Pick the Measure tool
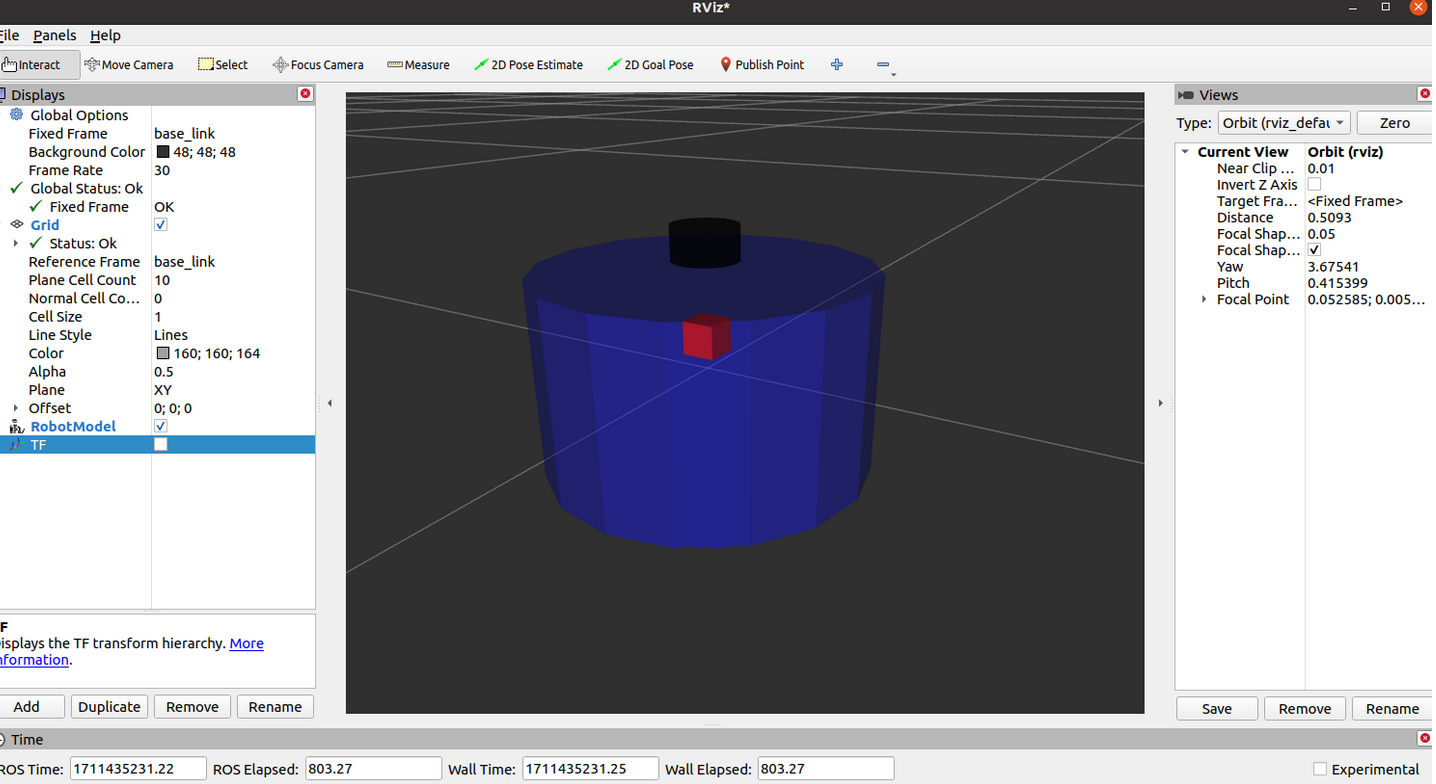1436x784 pixels. 419,65
